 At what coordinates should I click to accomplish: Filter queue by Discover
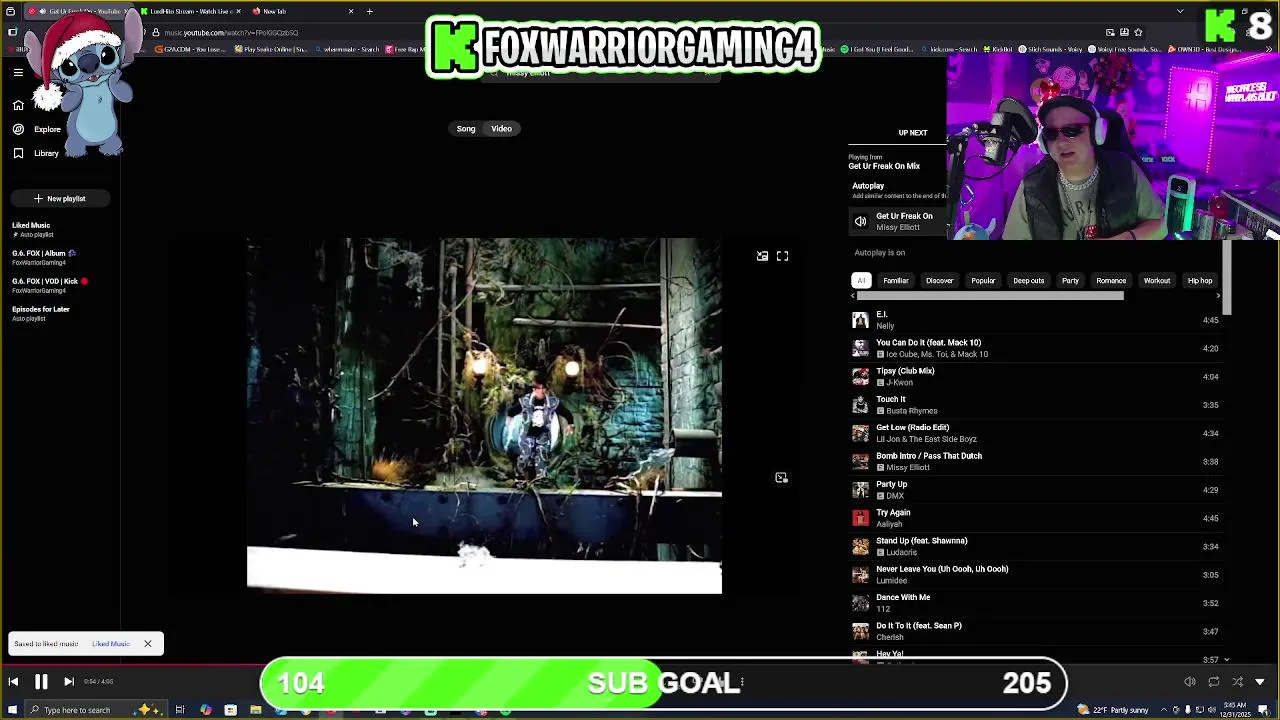click(x=939, y=280)
